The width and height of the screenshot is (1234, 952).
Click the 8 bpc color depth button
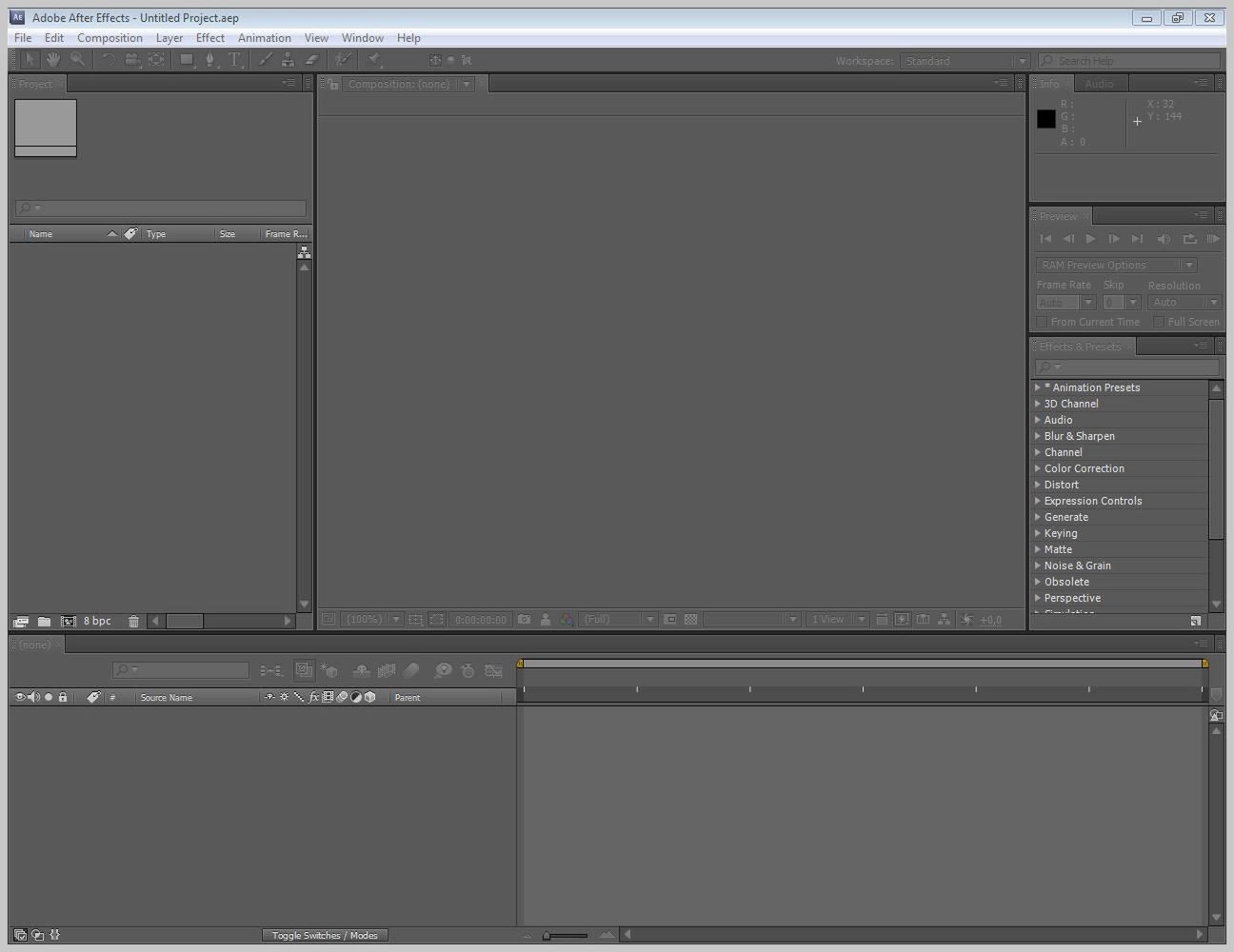click(97, 621)
